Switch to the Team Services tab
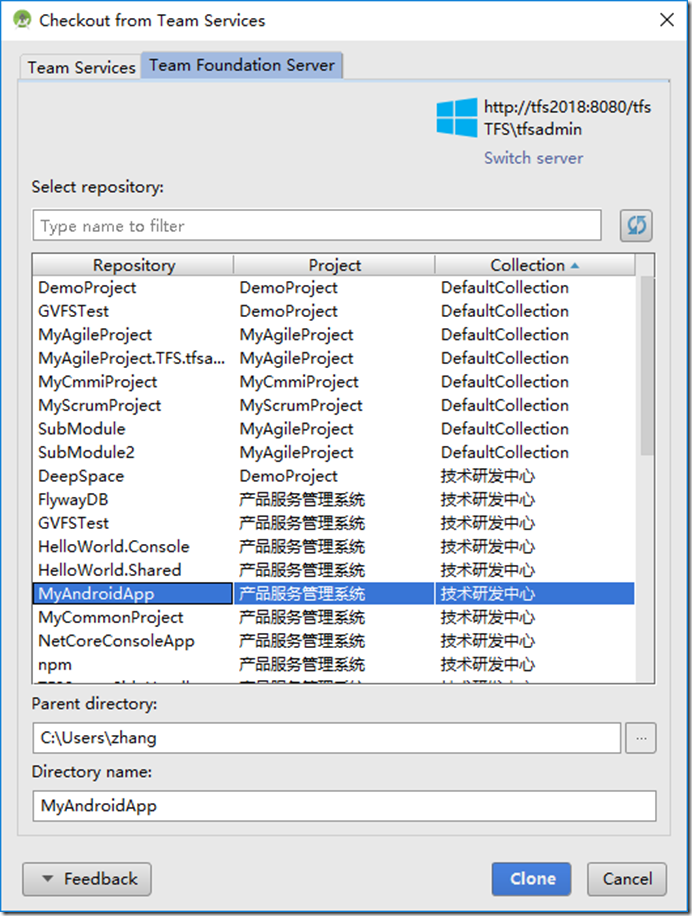The width and height of the screenshot is (692, 916). click(x=81, y=67)
